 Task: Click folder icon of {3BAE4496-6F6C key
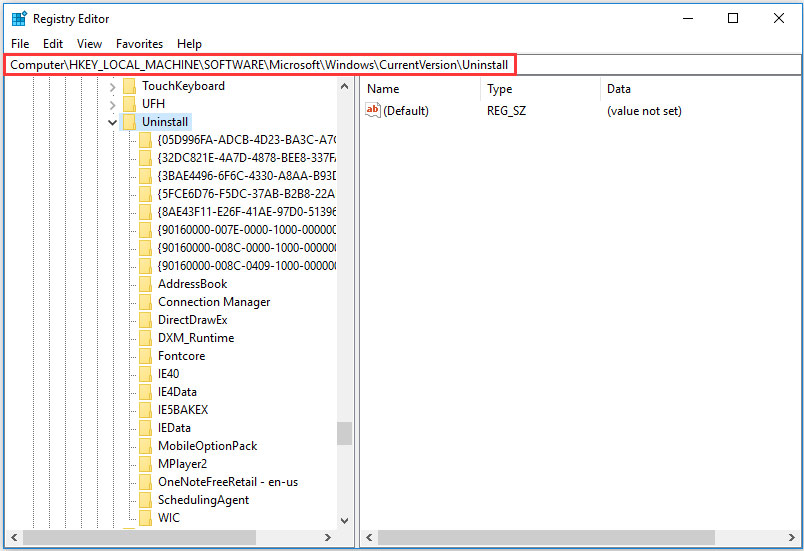coord(146,176)
